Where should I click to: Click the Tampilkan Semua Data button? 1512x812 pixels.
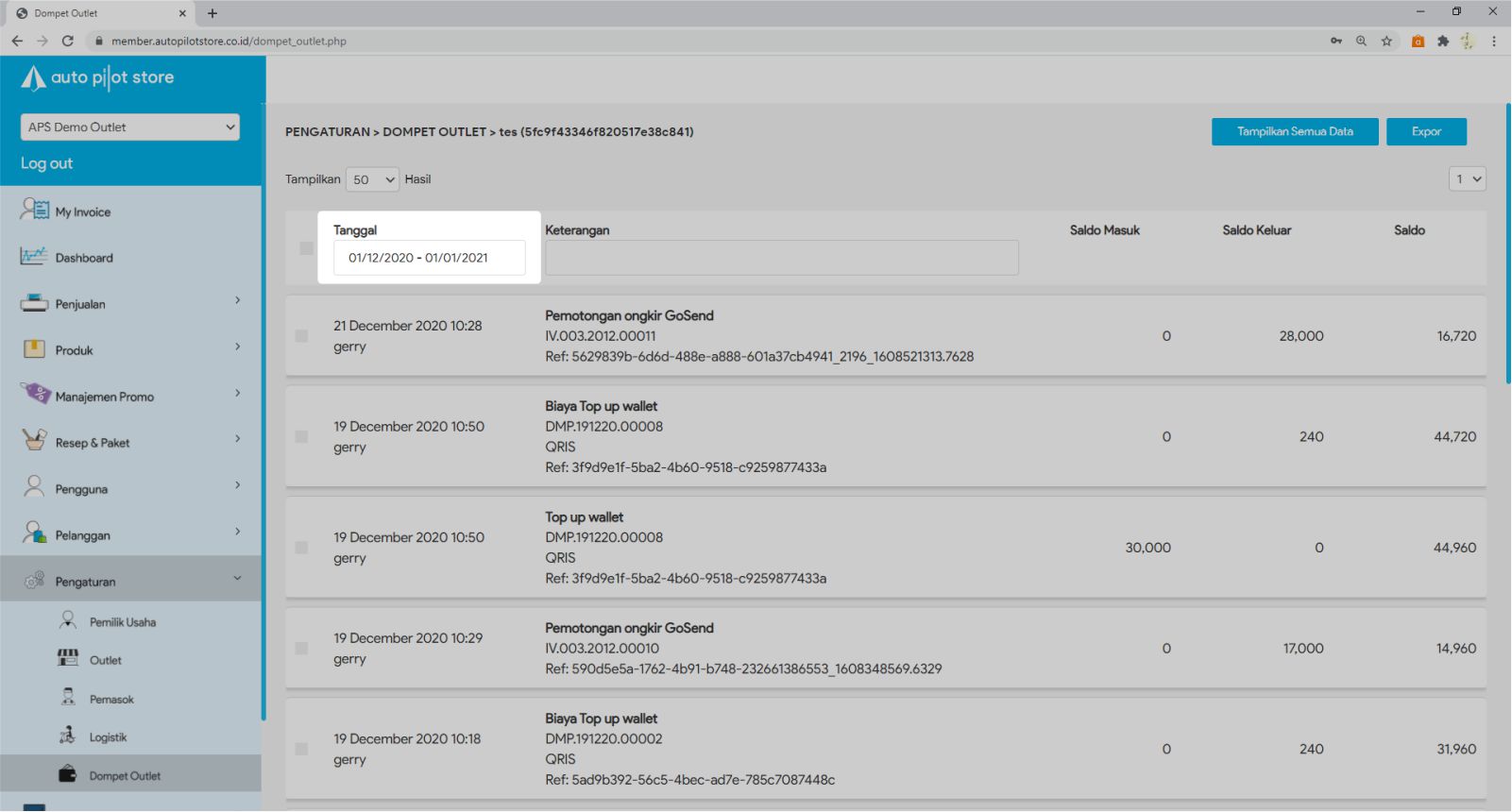point(1294,132)
